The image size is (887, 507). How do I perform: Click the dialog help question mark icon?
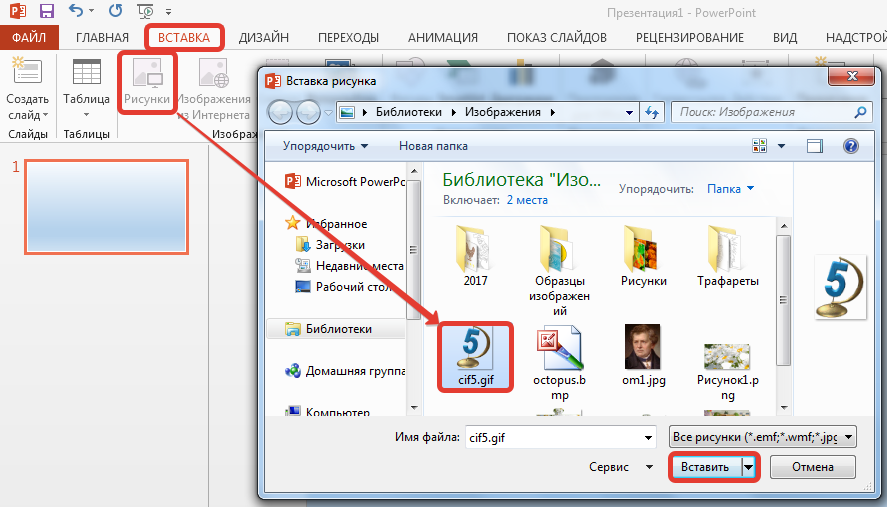pos(850,146)
